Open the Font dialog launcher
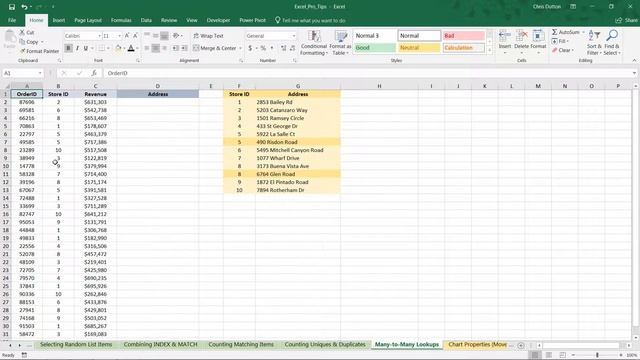Viewport: 640px width, 360px height. pos(138,60)
